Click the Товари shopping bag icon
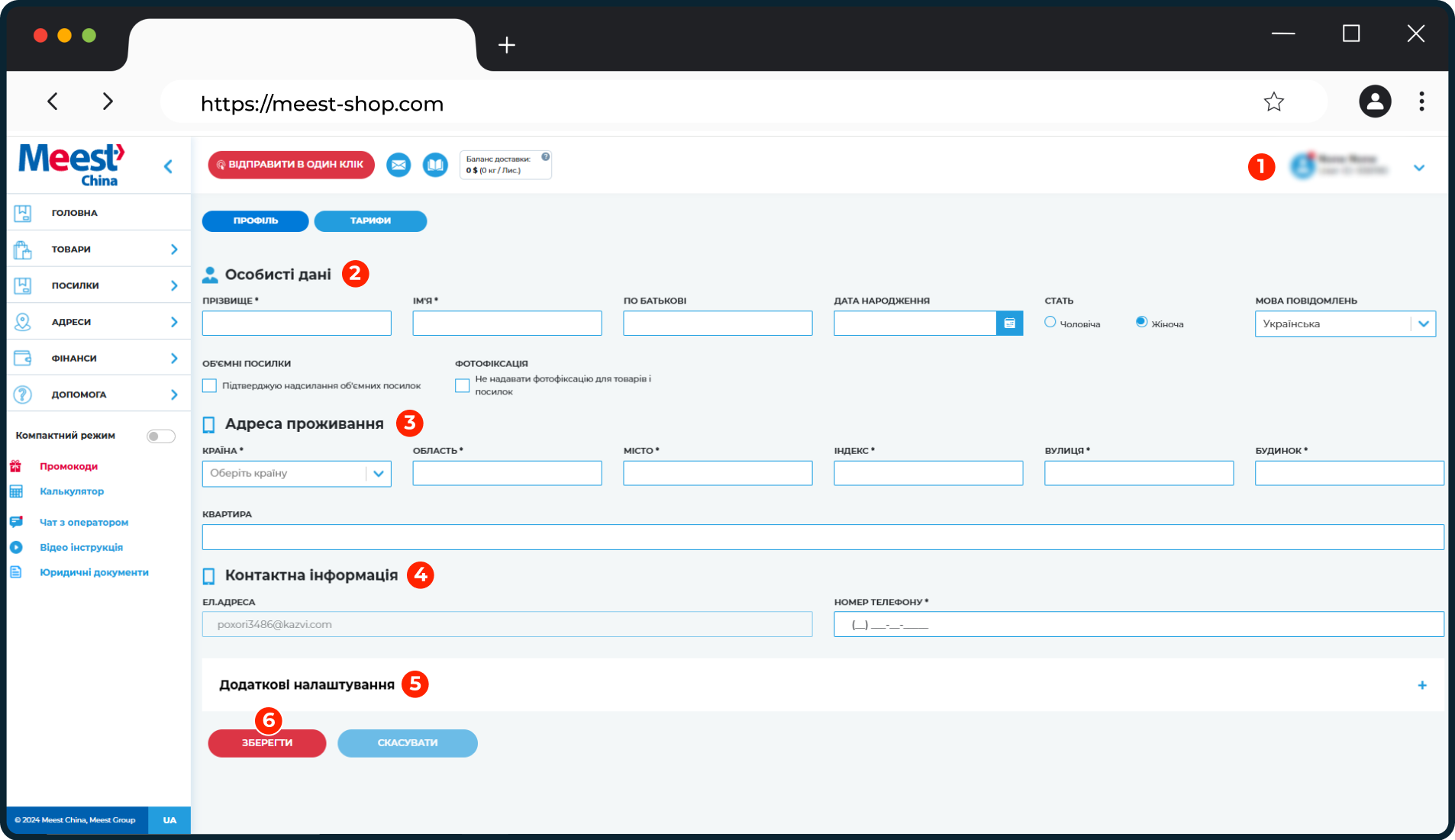Viewport: 1455px width, 840px height. [x=23, y=249]
